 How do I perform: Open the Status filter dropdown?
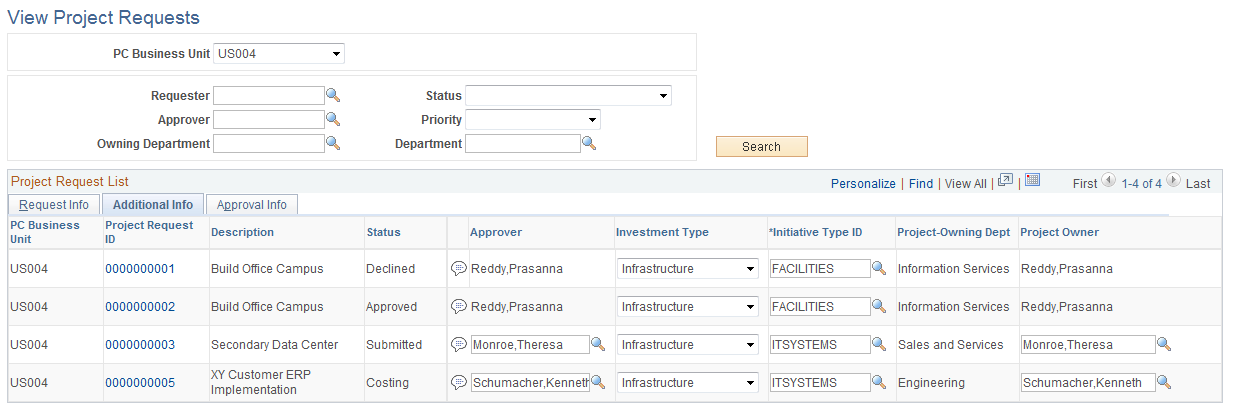pos(568,96)
